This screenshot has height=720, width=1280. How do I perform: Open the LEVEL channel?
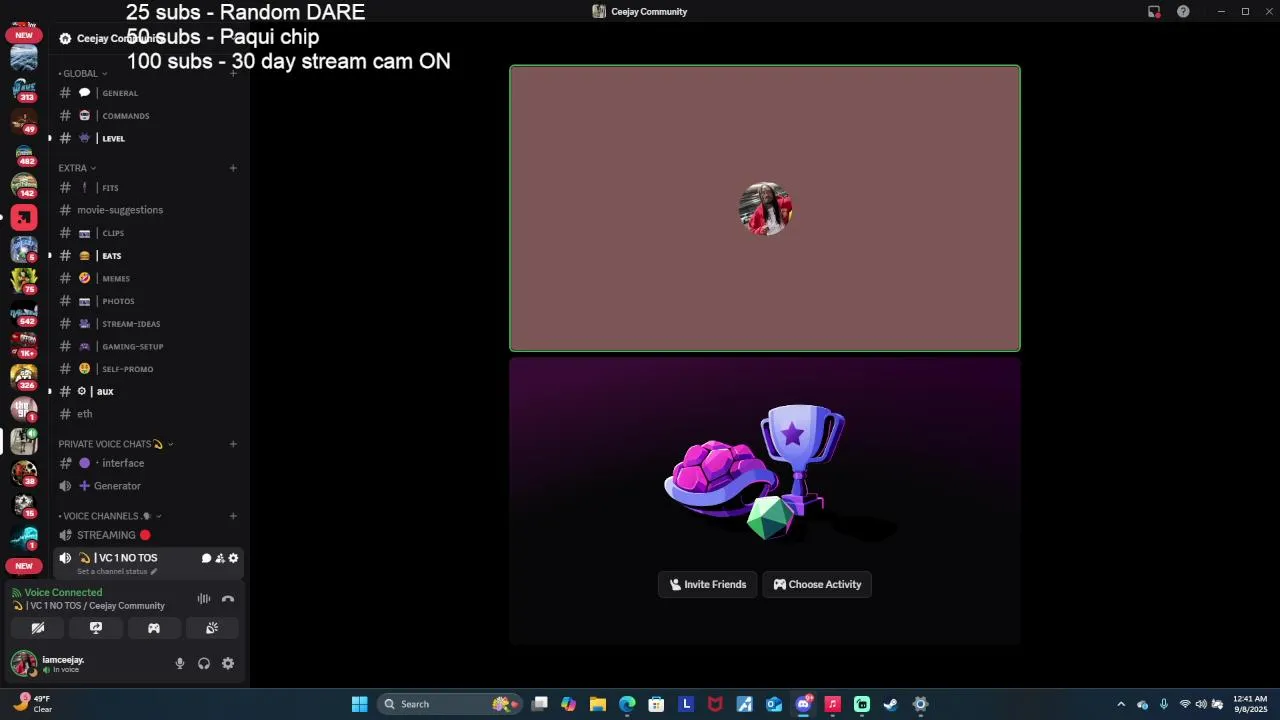click(x=148, y=138)
